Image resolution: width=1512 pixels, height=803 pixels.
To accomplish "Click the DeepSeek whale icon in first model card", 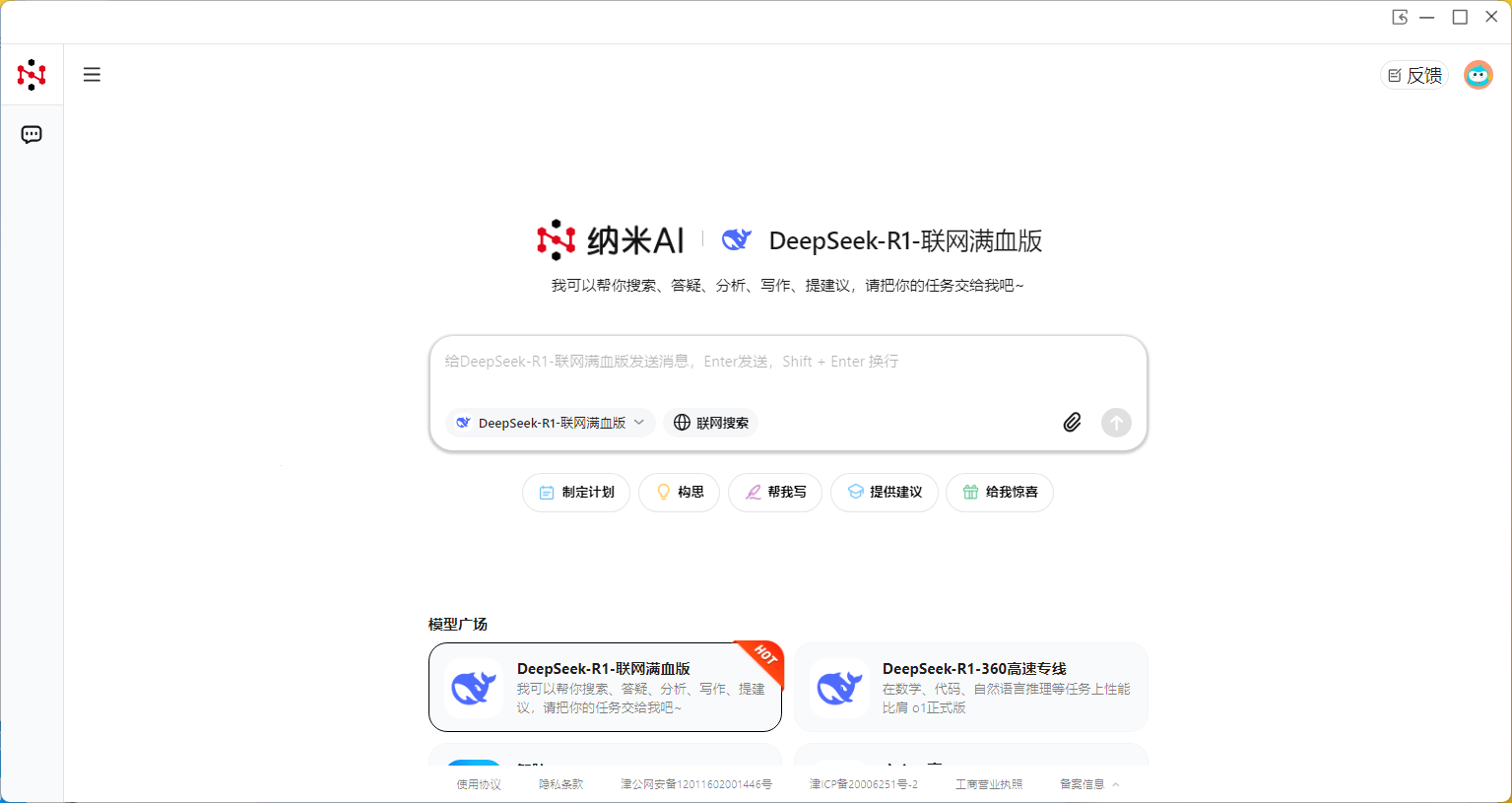I will point(474,688).
